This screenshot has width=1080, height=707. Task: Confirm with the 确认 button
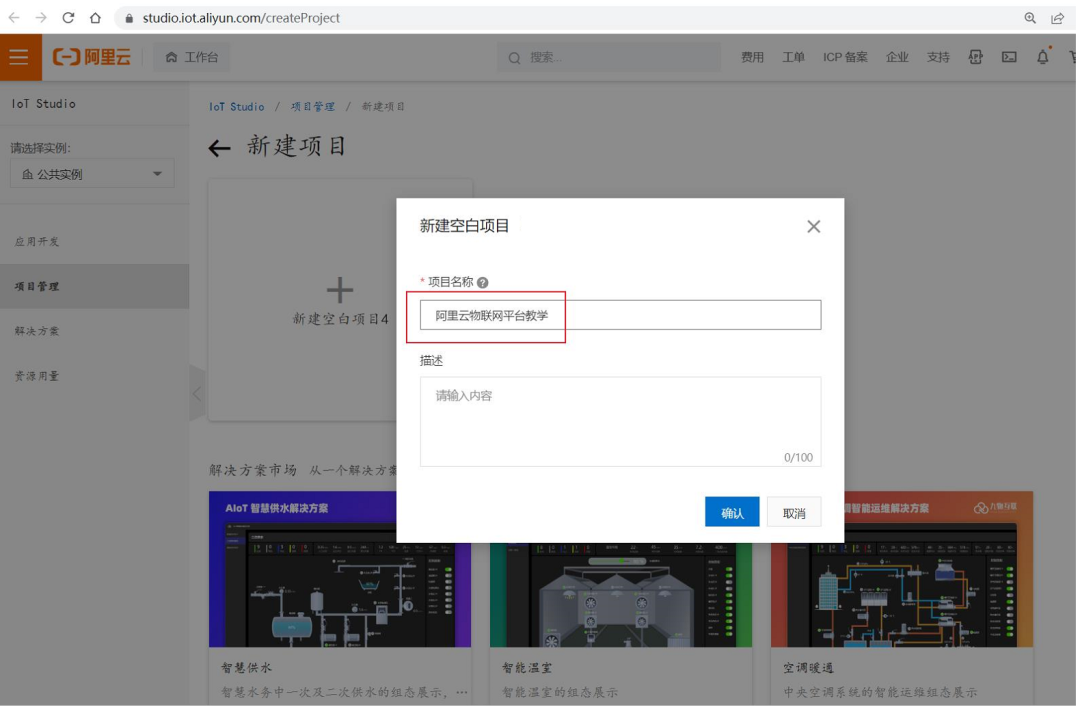coord(732,512)
